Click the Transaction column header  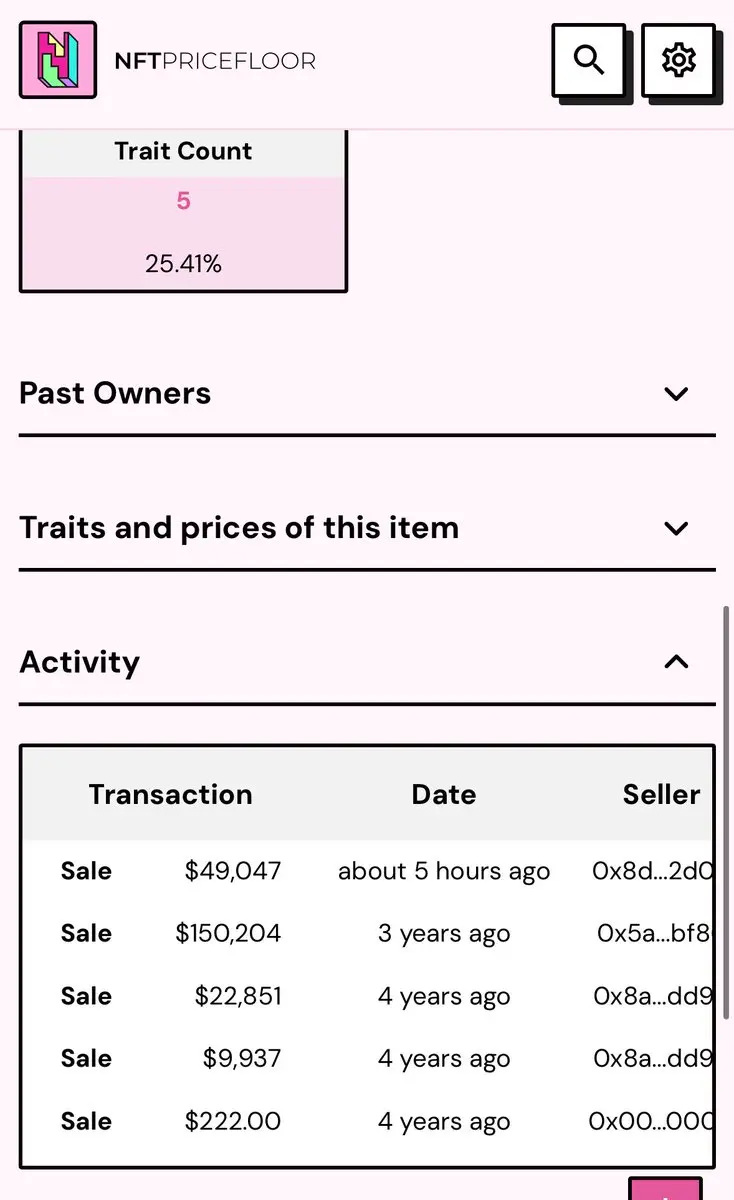(170, 795)
